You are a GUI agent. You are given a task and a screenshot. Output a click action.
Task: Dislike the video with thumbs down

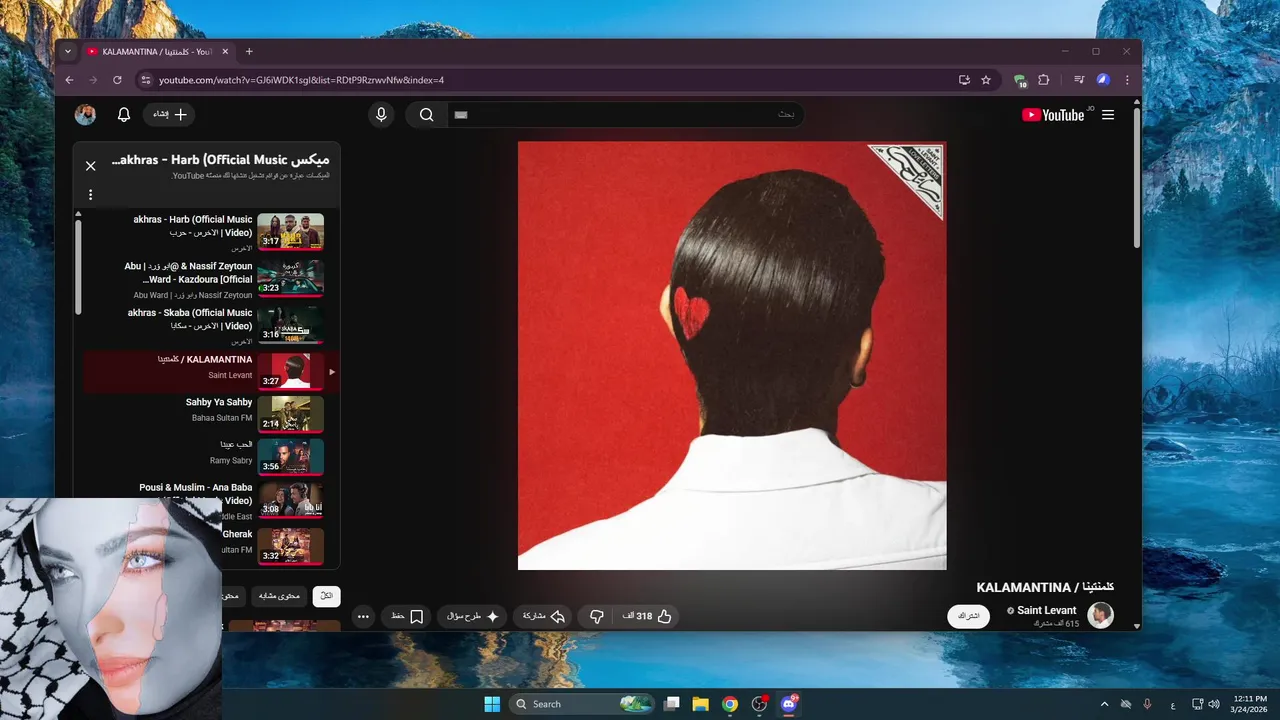pyautogui.click(x=597, y=616)
